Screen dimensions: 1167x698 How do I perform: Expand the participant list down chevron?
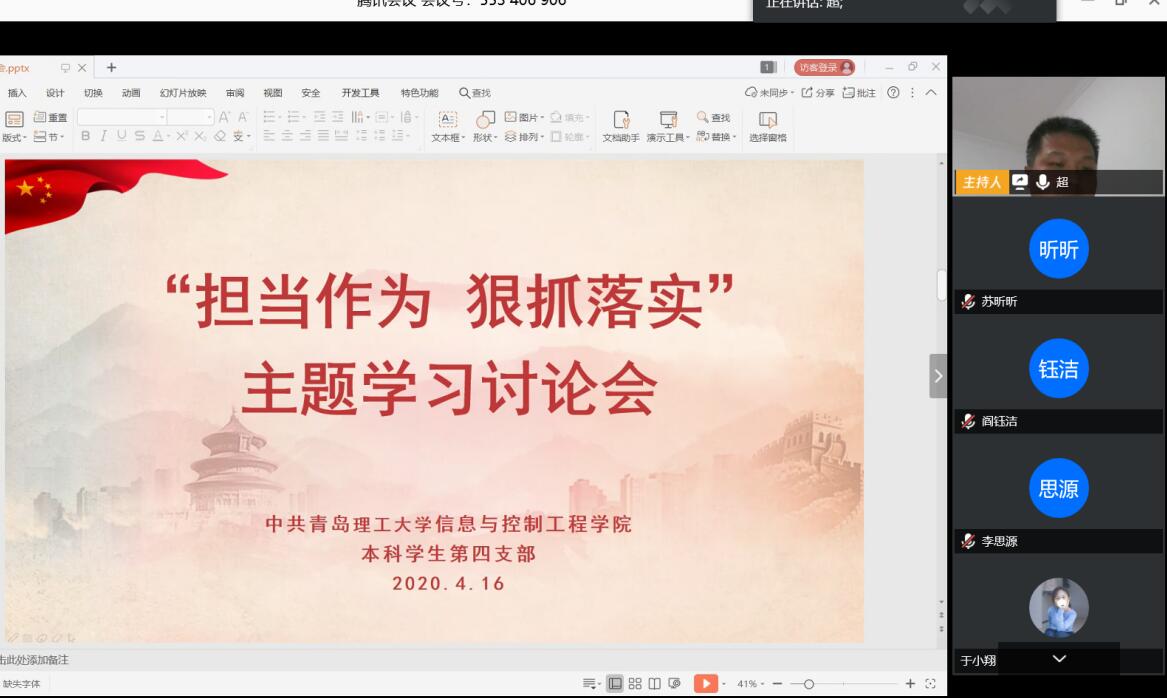tap(1059, 659)
